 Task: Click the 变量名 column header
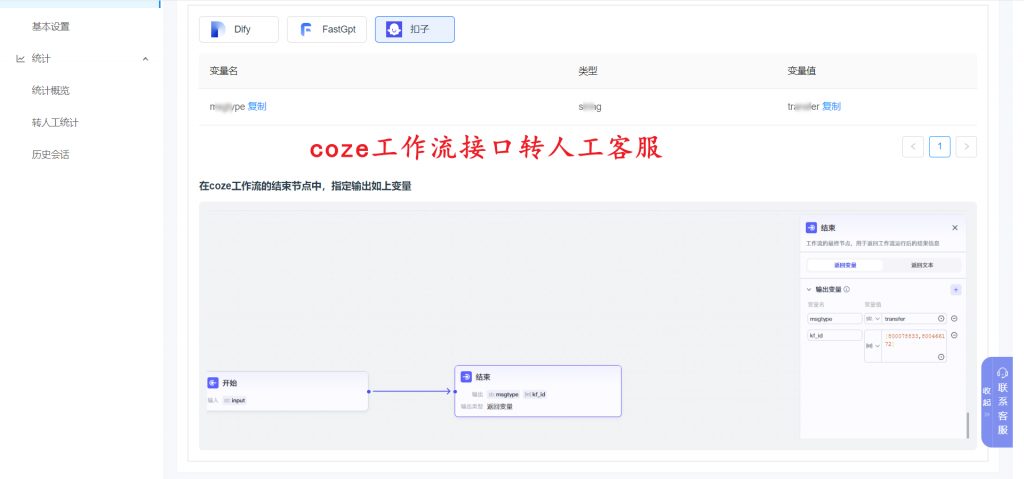coord(223,71)
